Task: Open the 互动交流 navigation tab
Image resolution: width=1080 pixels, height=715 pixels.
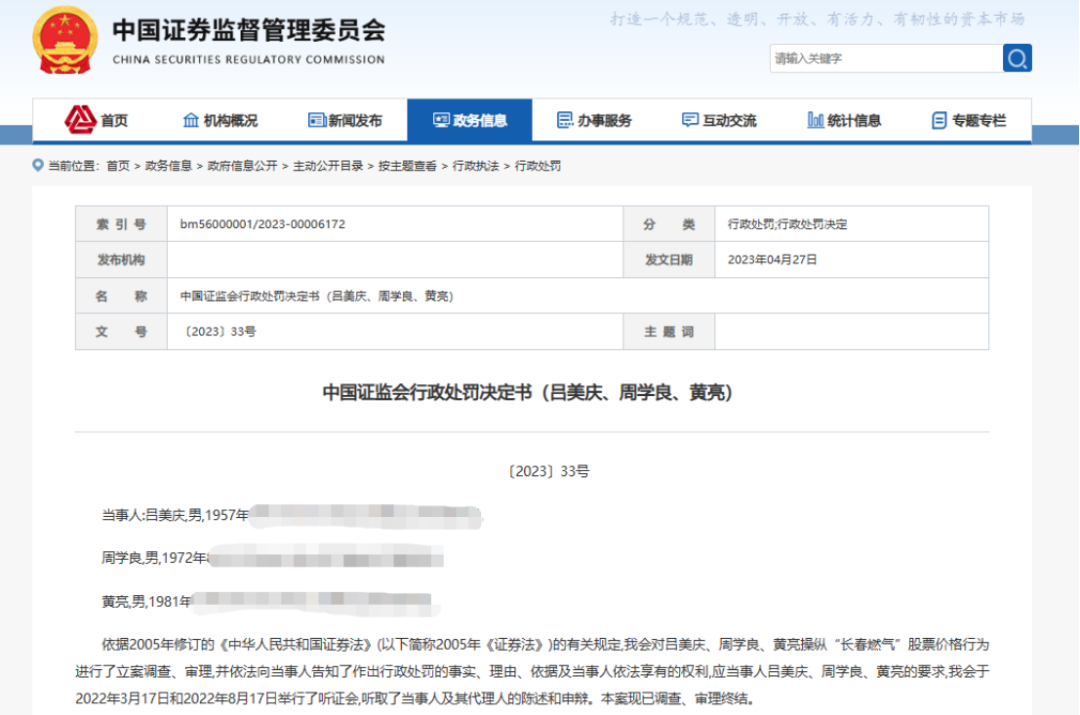Action: tap(719, 121)
